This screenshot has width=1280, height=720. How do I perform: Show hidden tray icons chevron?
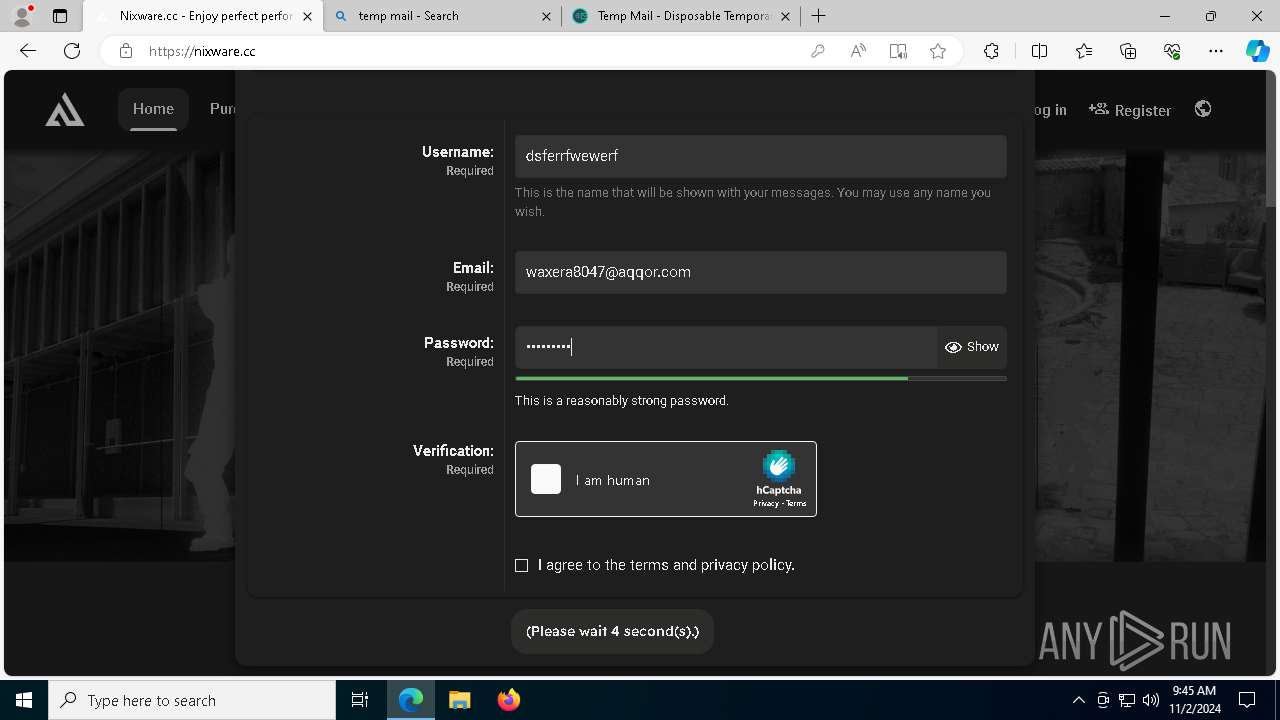tap(1078, 700)
